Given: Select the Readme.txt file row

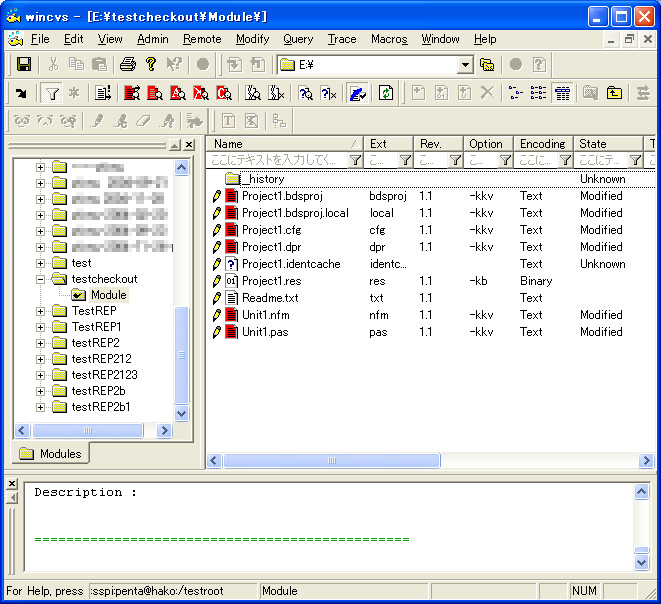Looking at the screenshot, I should click(x=430, y=298).
